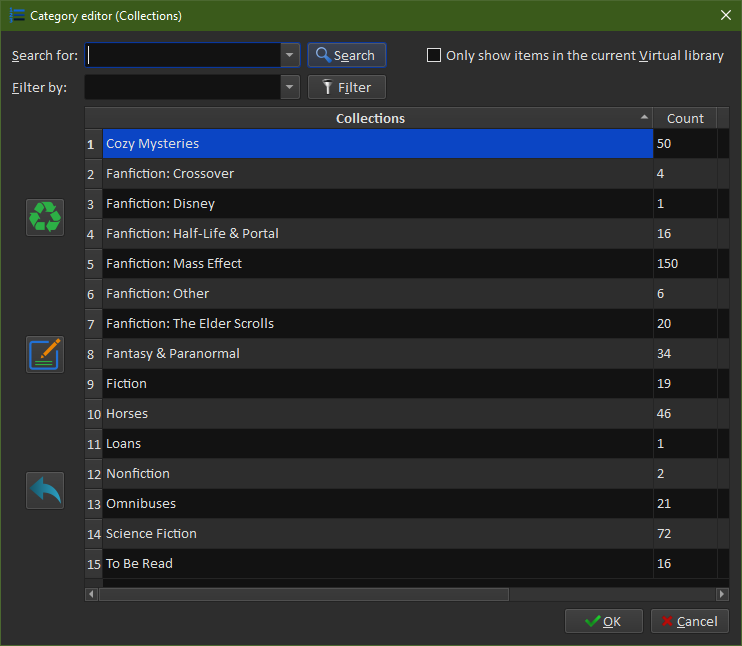Select Fanfiction: Mass Effect
The width and height of the screenshot is (742, 646).
click(x=378, y=264)
